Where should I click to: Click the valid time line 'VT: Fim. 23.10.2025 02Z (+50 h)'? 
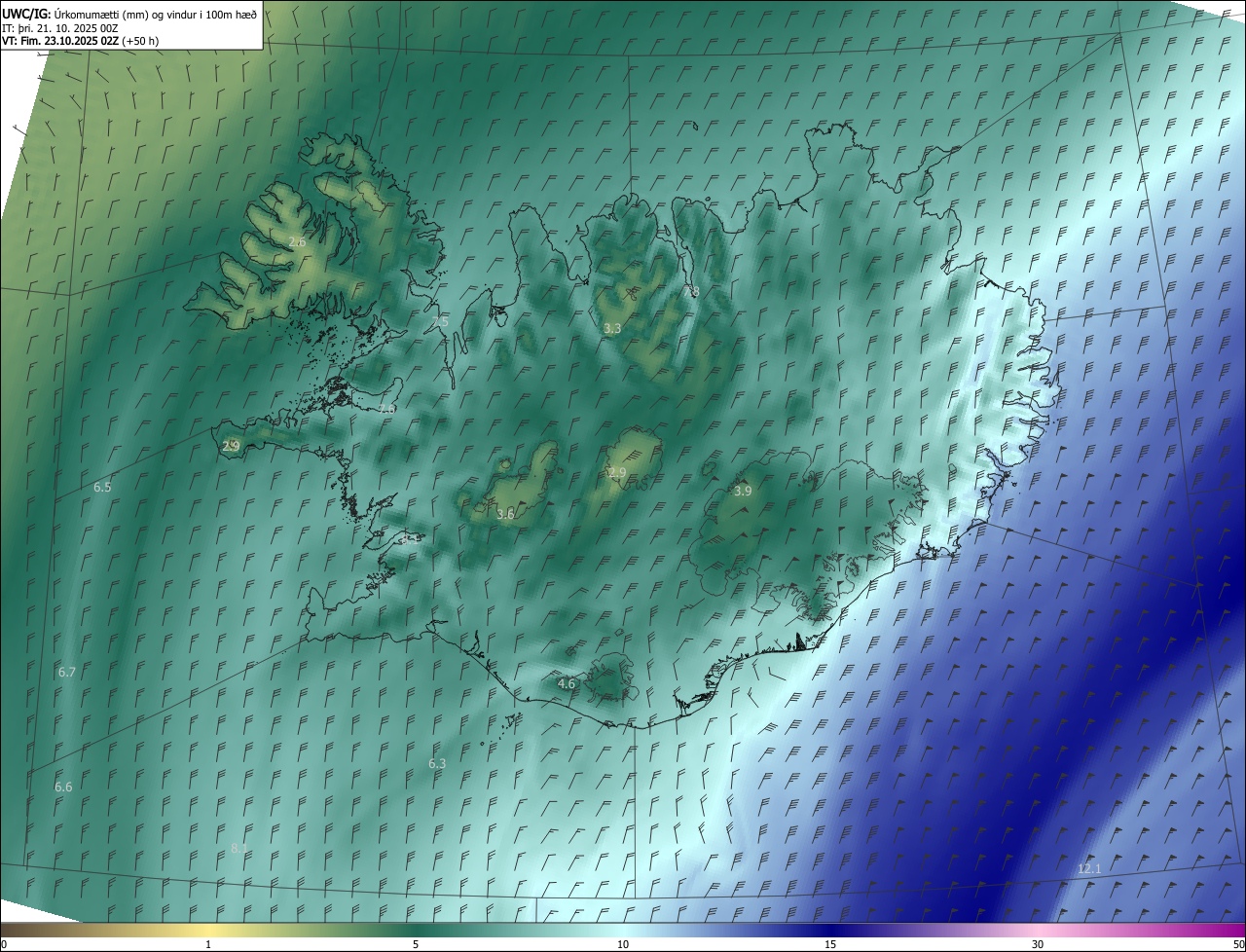pos(81,41)
